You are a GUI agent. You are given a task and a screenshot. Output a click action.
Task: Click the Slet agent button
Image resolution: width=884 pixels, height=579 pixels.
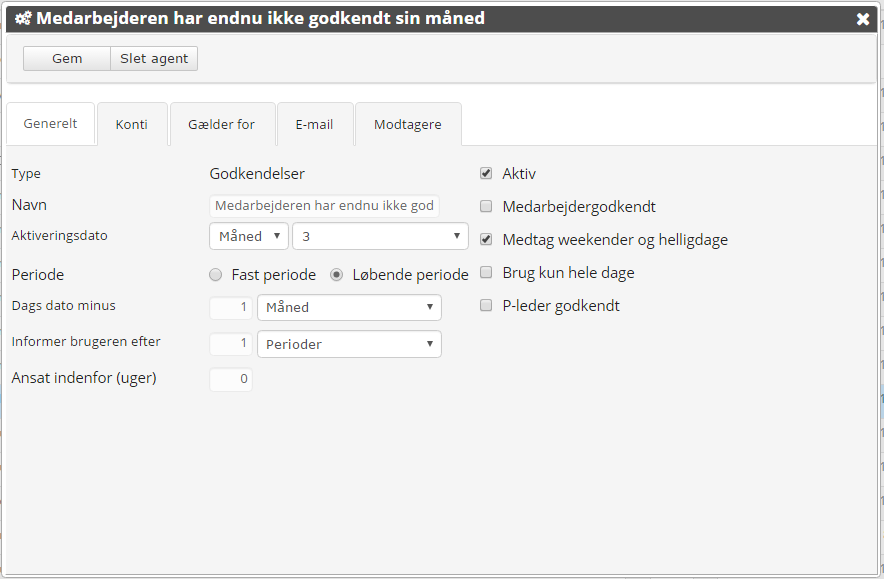[x=153, y=58]
